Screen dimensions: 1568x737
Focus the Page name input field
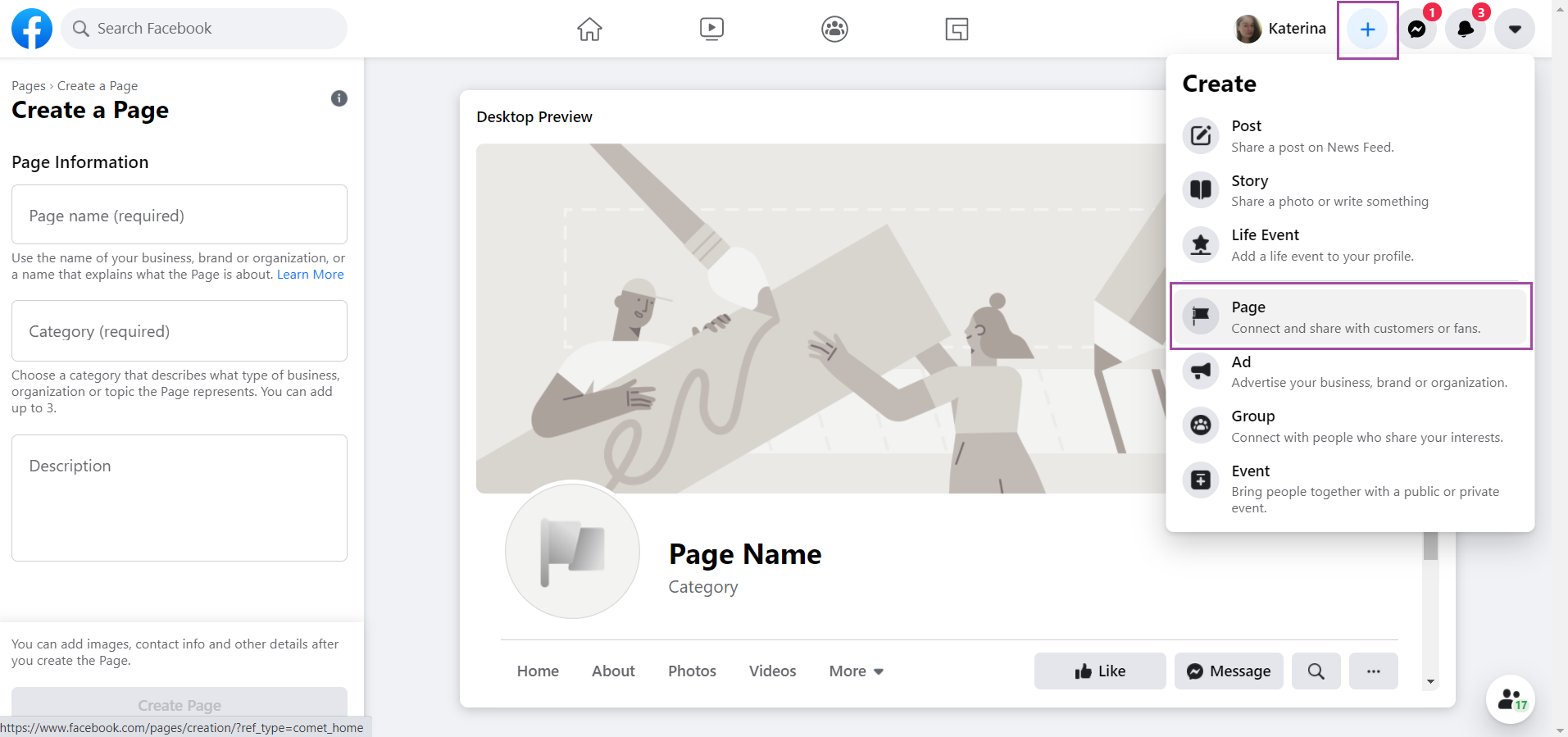coord(180,215)
